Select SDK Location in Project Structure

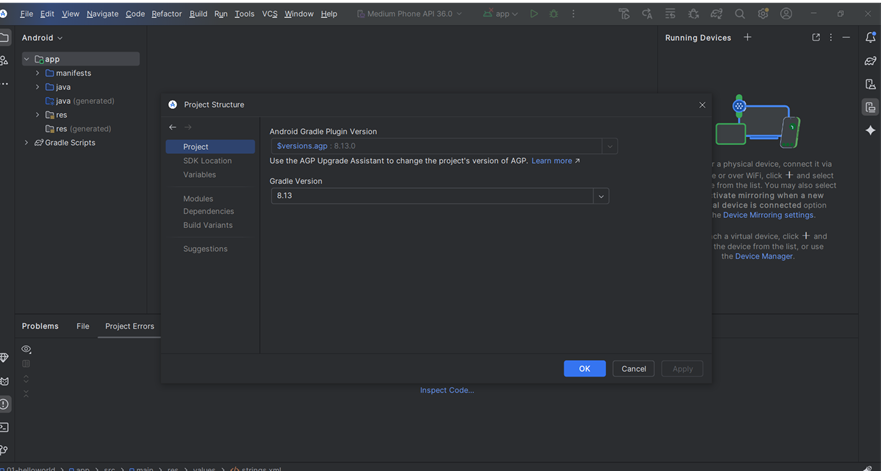point(207,160)
